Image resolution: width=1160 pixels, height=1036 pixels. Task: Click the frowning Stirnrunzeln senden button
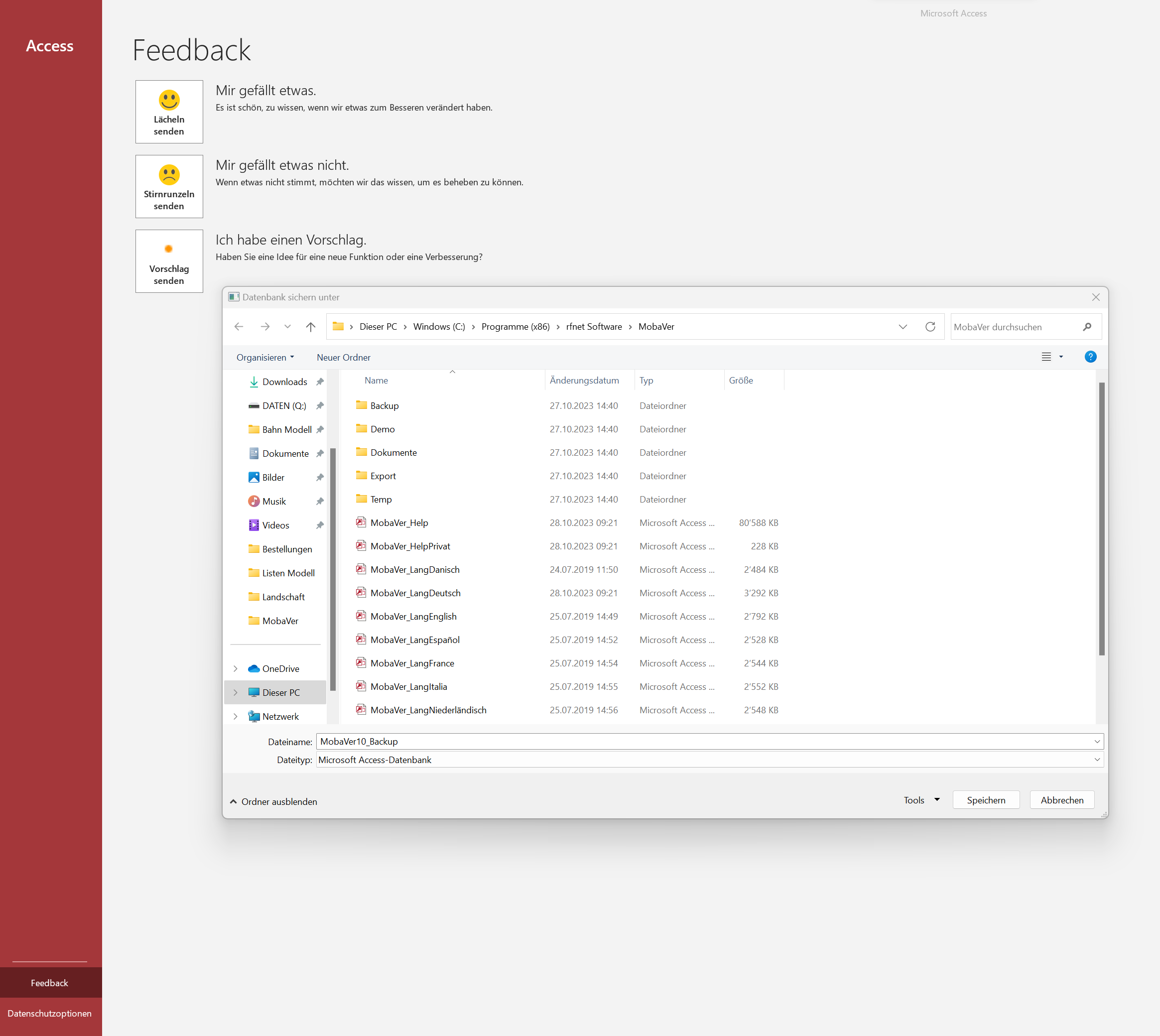[169, 187]
